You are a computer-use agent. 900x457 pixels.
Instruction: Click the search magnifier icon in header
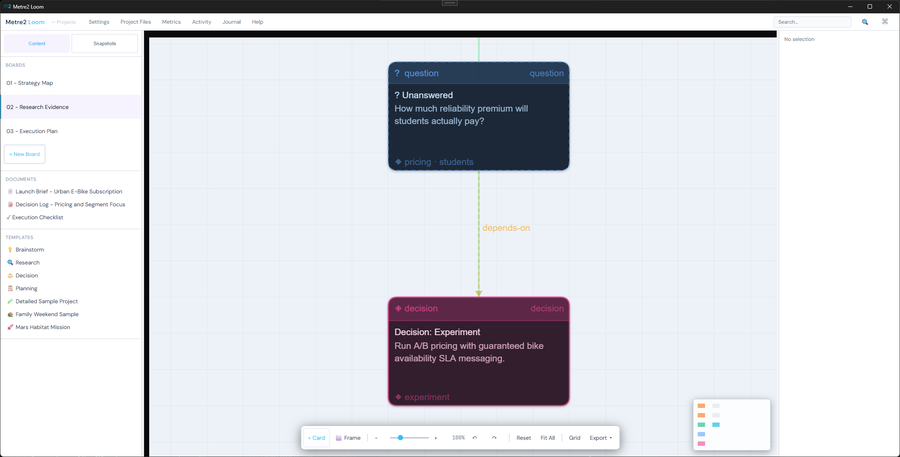[864, 22]
